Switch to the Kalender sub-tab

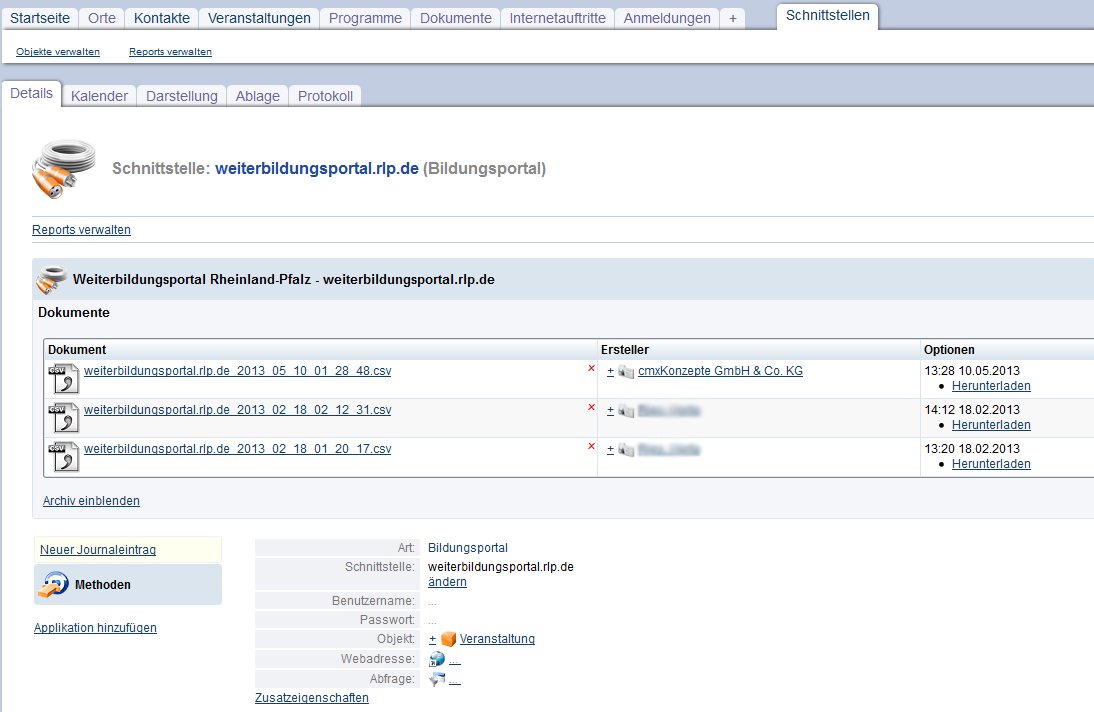pos(99,96)
